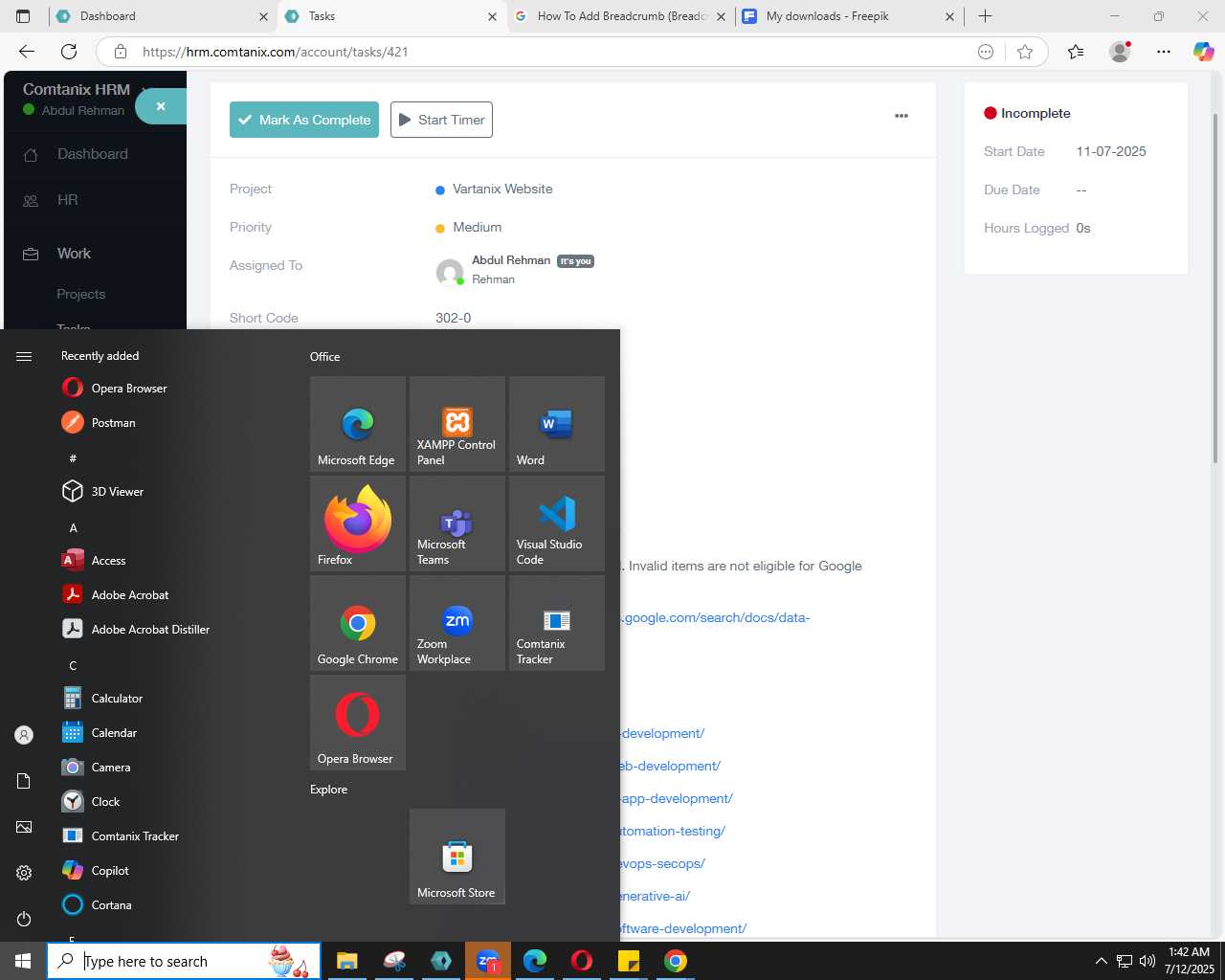The width and height of the screenshot is (1225, 980).
Task: Collapse sidebar with teal X button
Action: [x=161, y=106]
